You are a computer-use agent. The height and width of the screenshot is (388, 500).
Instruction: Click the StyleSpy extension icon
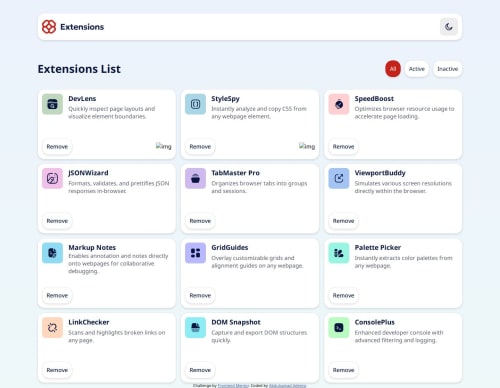(195, 104)
